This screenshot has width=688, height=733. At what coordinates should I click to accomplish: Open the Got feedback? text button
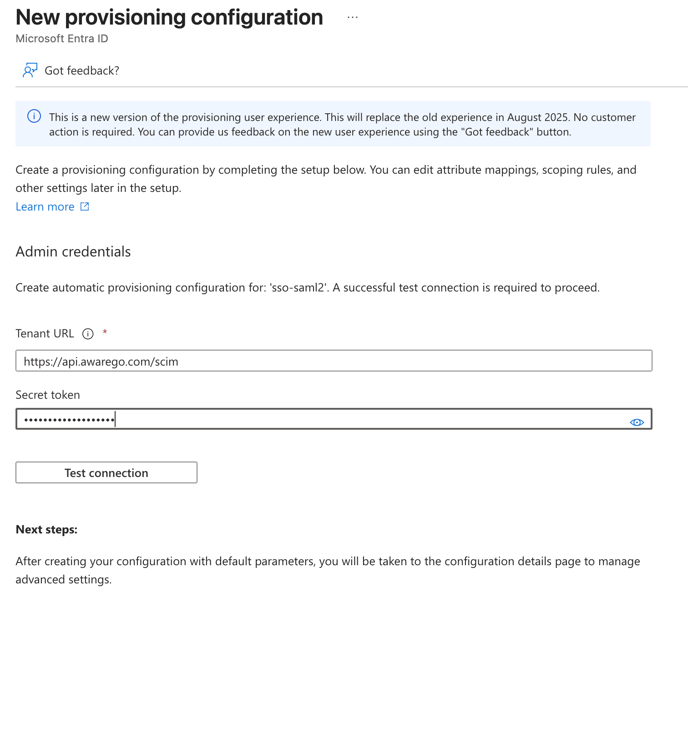[82, 71]
